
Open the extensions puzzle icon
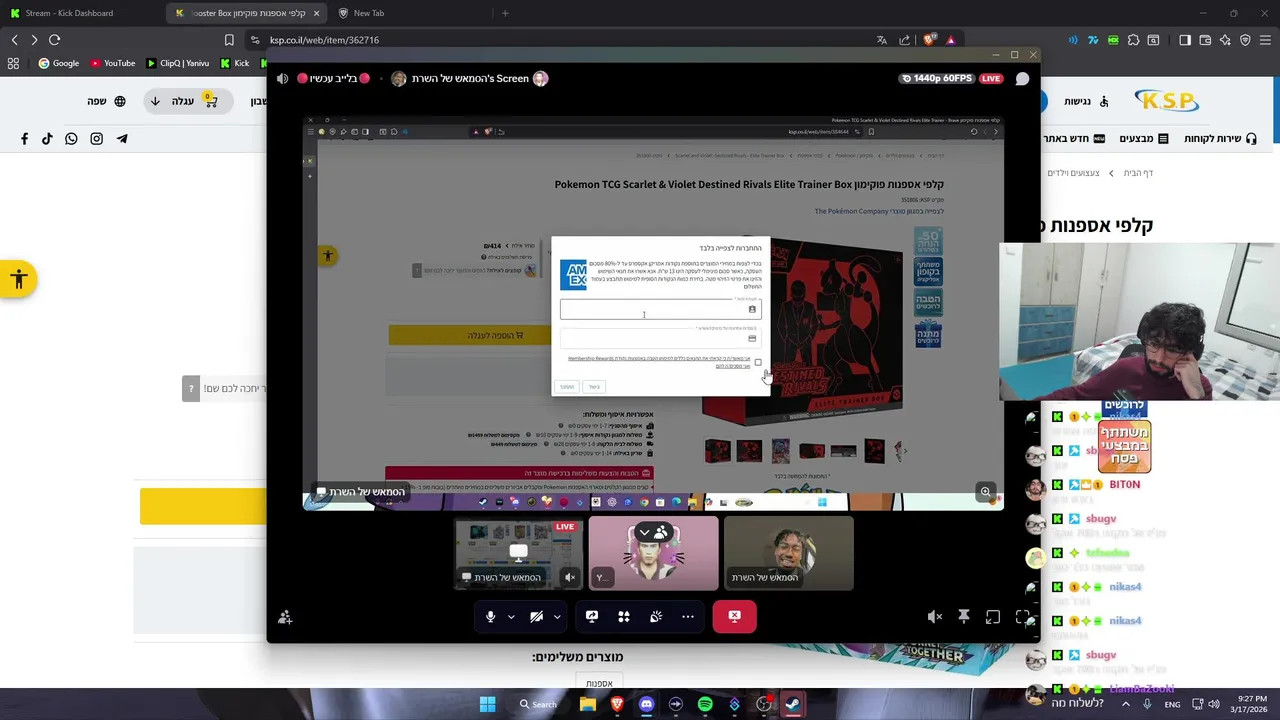(x=1133, y=40)
